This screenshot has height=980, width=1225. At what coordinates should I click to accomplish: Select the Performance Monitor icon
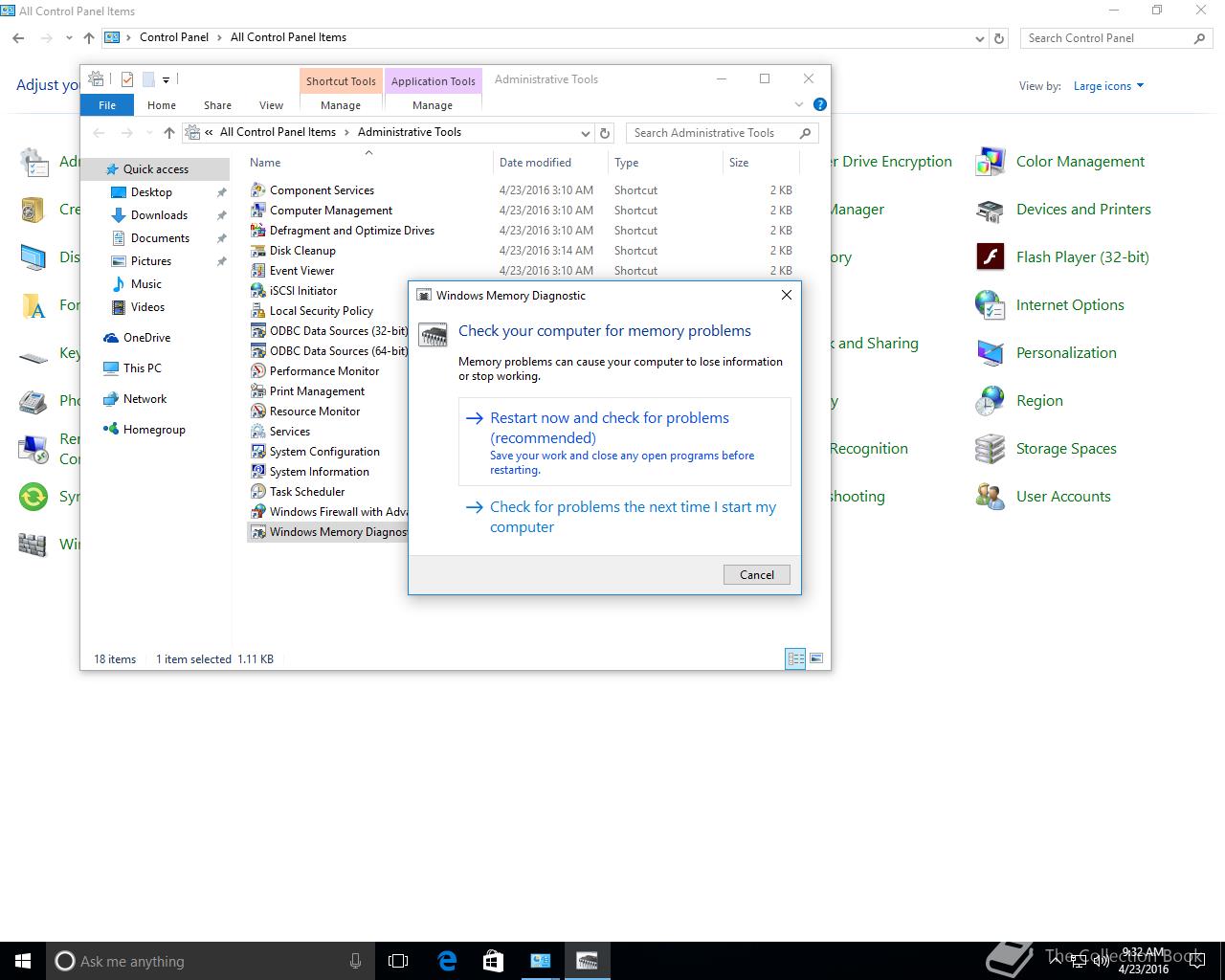click(x=257, y=370)
